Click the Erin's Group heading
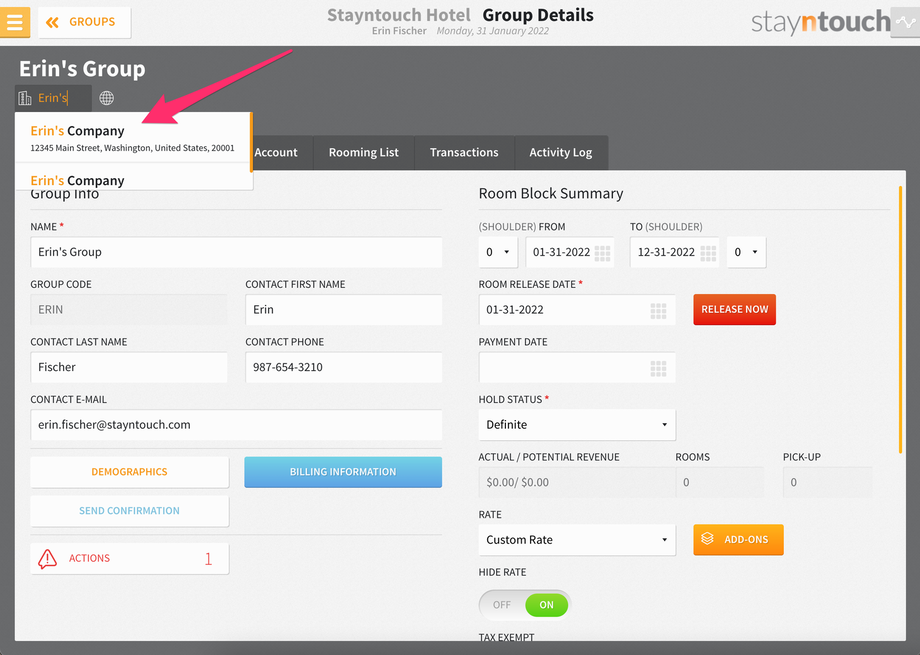920x655 pixels. (82, 69)
